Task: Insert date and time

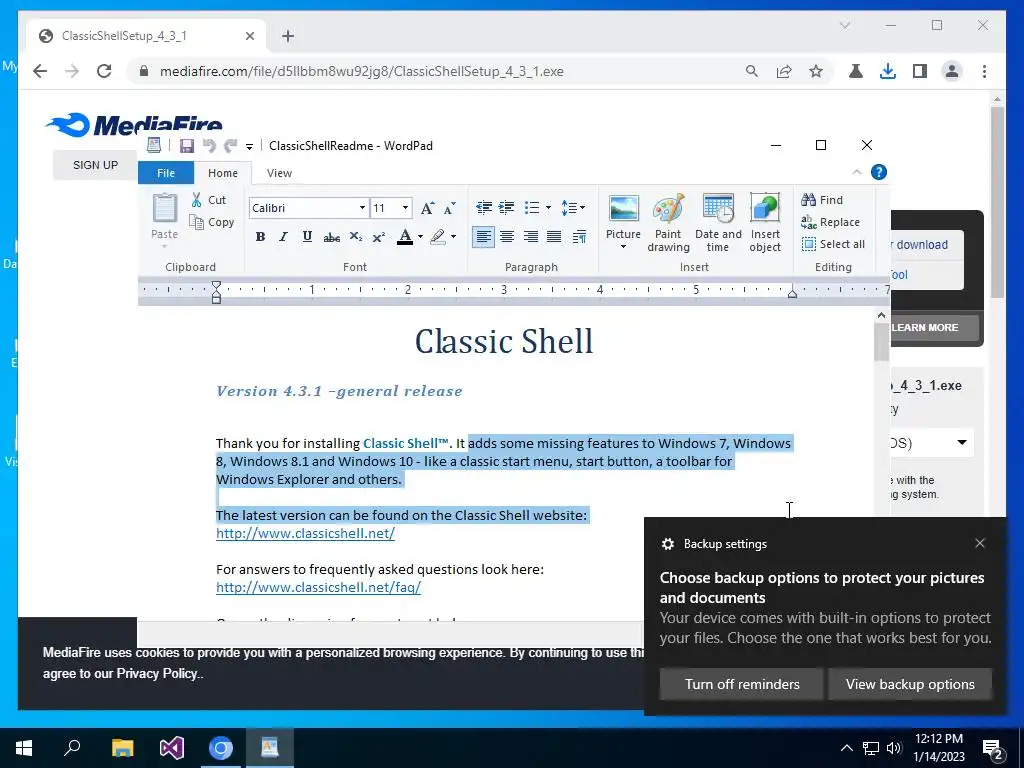Action: tap(718, 222)
